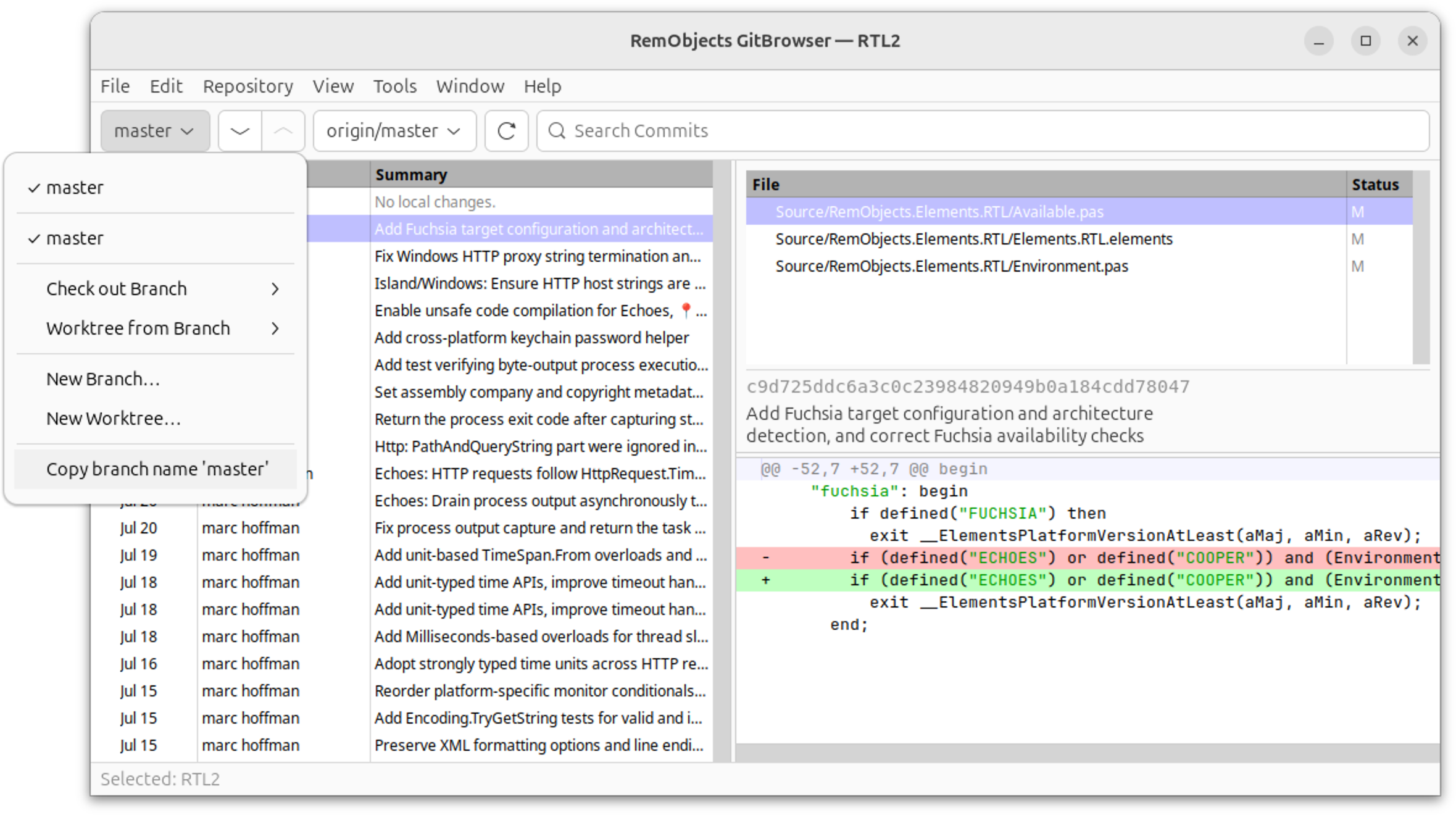The height and width of the screenshot is (815, 1456).
Task: Click the diff horizontal scrollbar
Action: pos(1088,753)
